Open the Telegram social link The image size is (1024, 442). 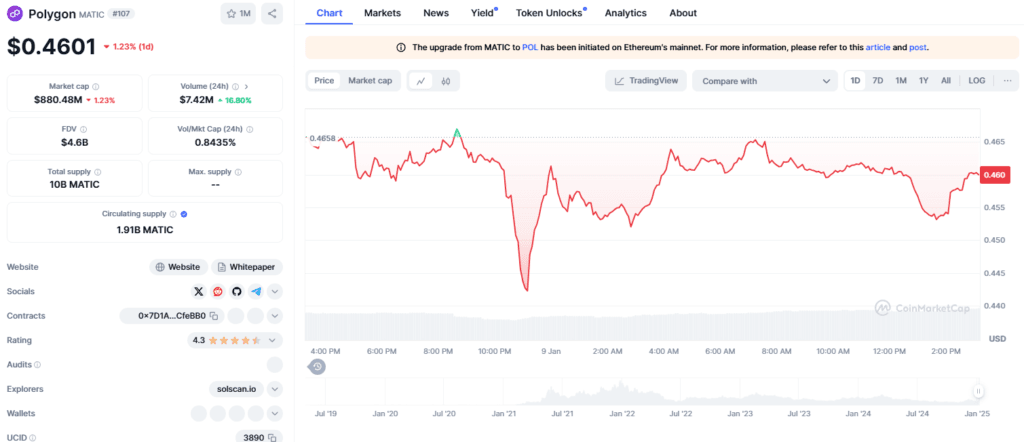coord(255,291)
